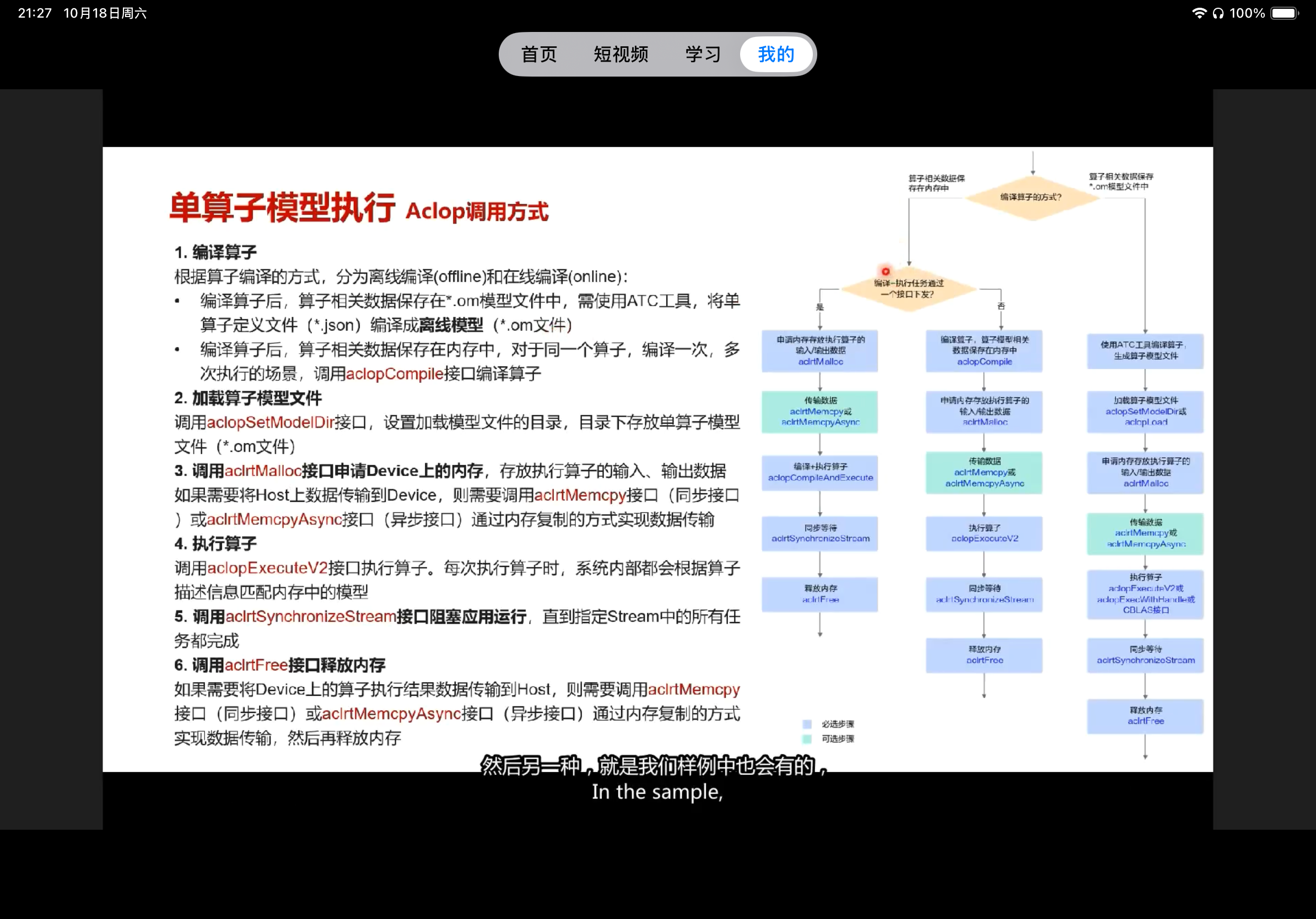Image resolution: width=1316 pixels, height=919 pixels.
Task: Switch to the 学习 tab
Action: (x=702, y=54)
